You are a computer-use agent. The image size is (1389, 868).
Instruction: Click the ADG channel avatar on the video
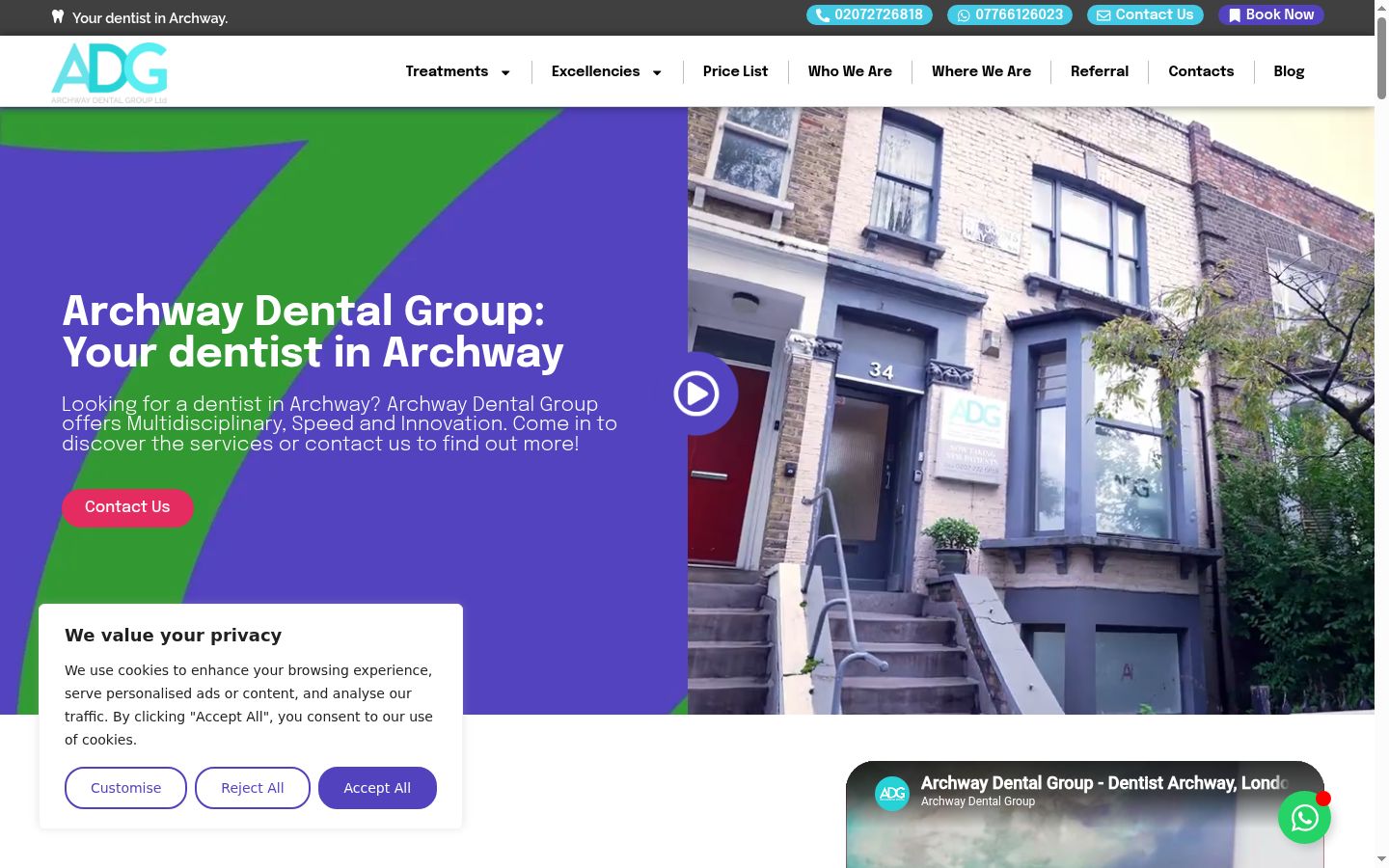[892, 794]
